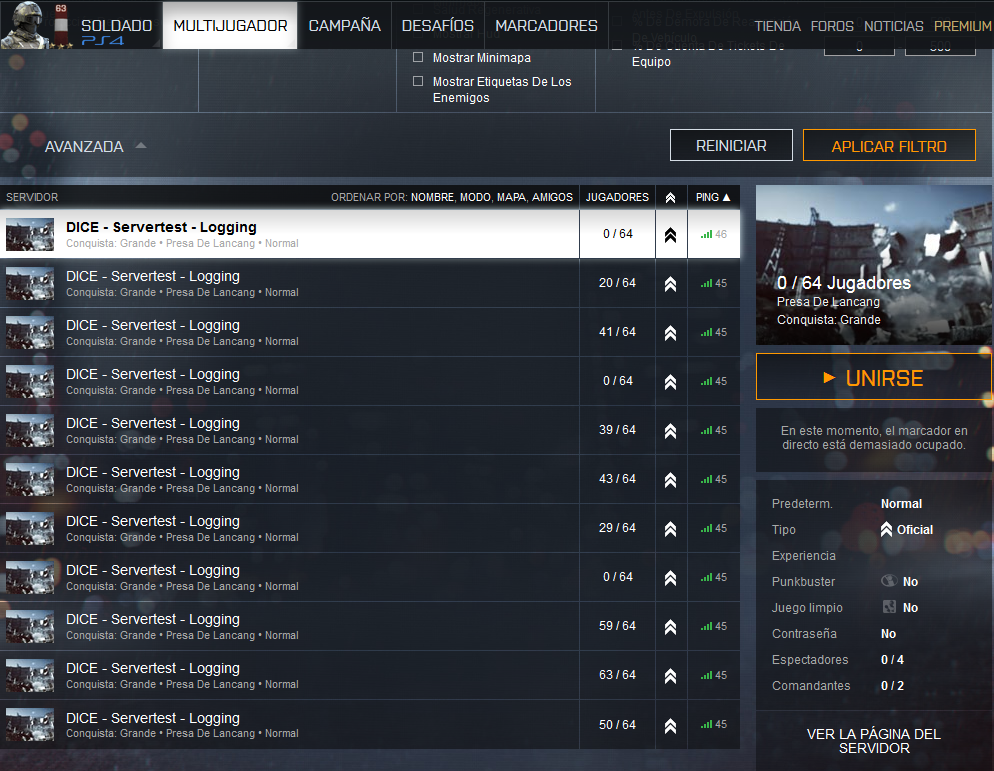This screenshot has height=771, width=994.
Task: Click official server icon for 29 / 64 row
Action: click(x=670, y=529)
